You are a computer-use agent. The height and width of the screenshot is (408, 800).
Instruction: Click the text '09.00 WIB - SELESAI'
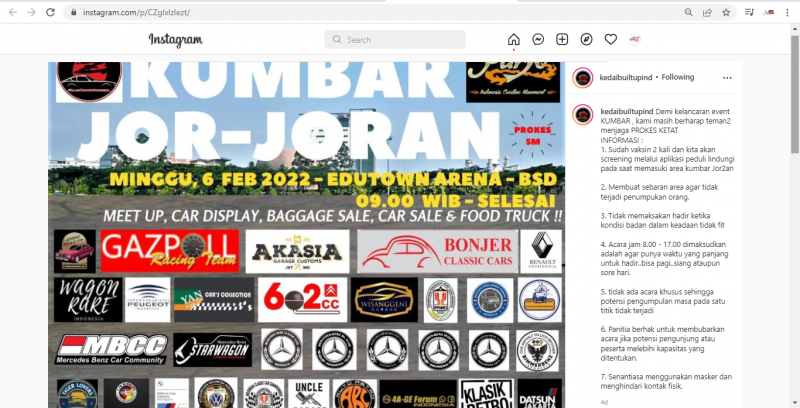[x=456, y=199]
